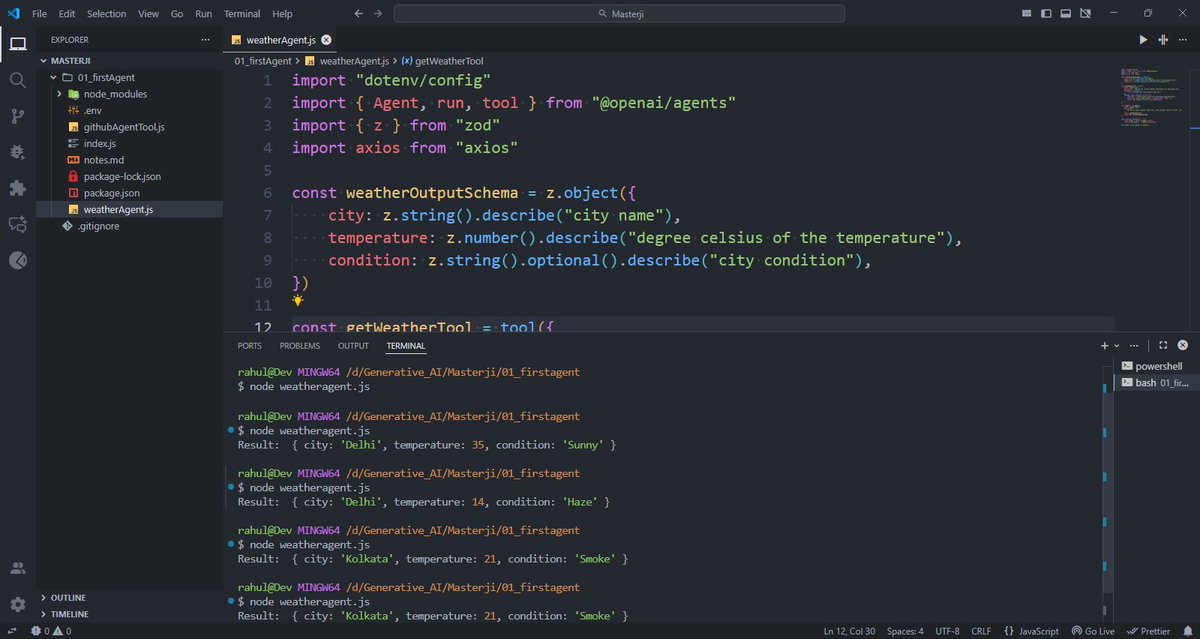Open the Extensions view

[18, 188]
